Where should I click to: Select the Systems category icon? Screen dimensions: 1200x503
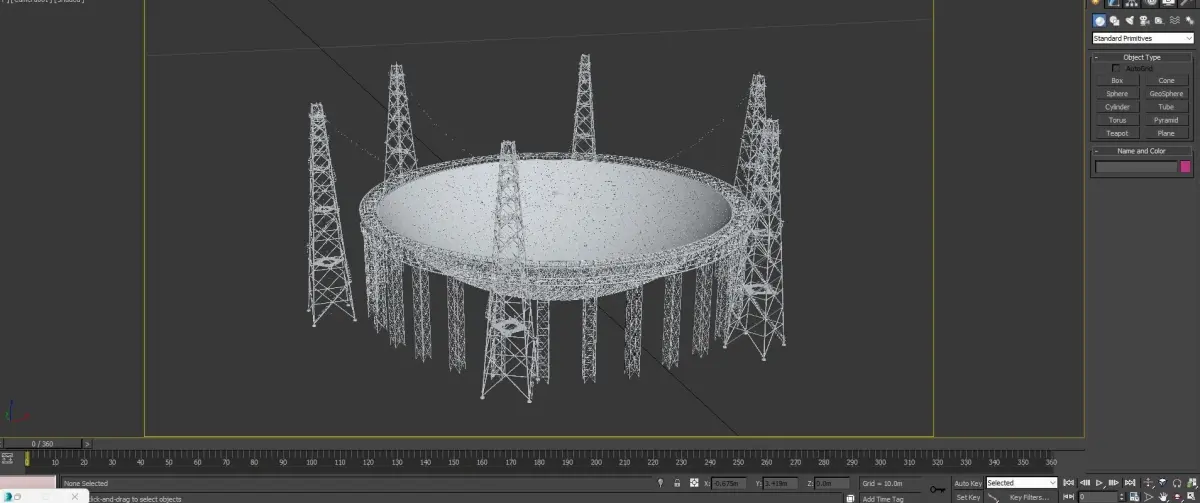pyautogui.click(x=1190, y=21)
